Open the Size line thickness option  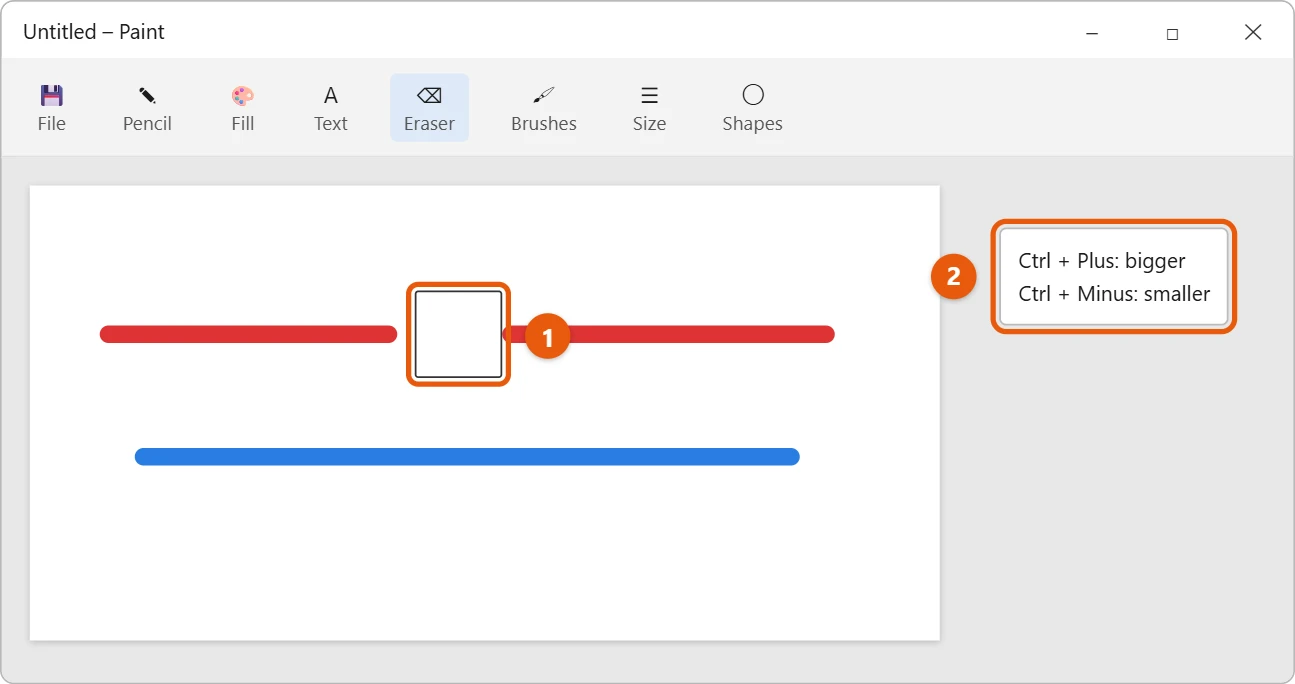click(x=649, y=108)
